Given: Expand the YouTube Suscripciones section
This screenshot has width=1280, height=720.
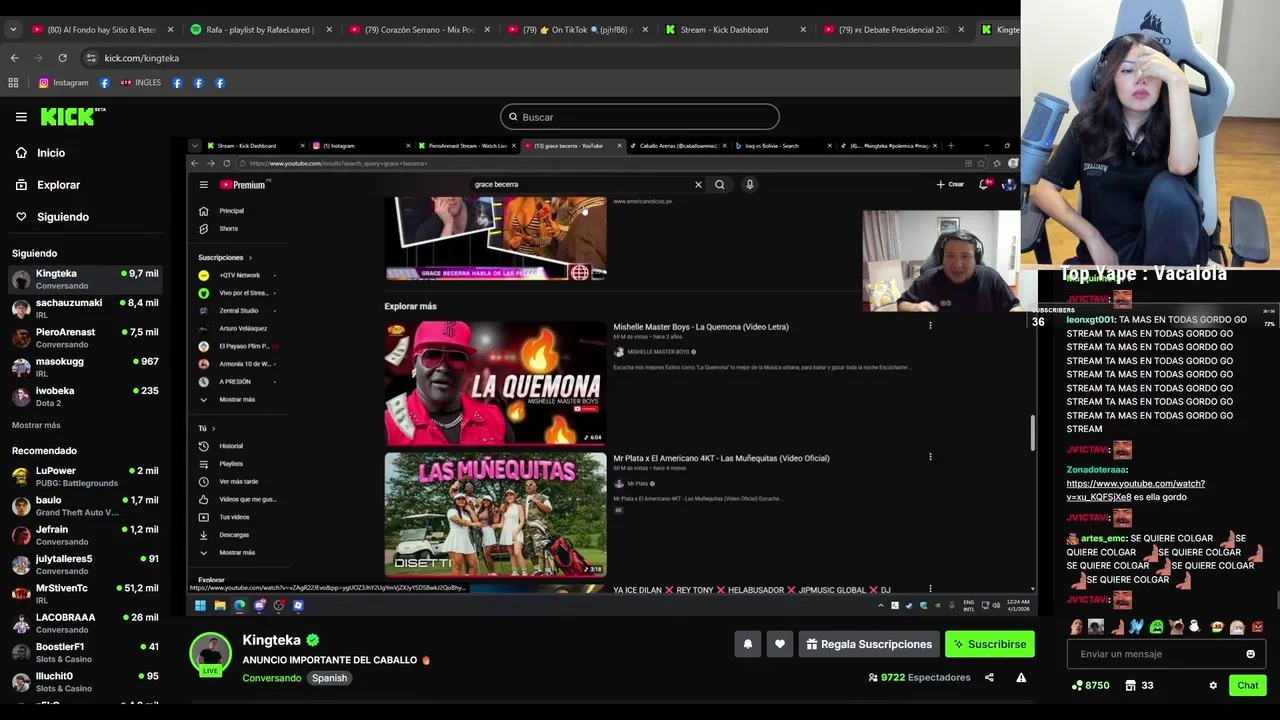Looking at the screenshot, I should click(225, 258).
